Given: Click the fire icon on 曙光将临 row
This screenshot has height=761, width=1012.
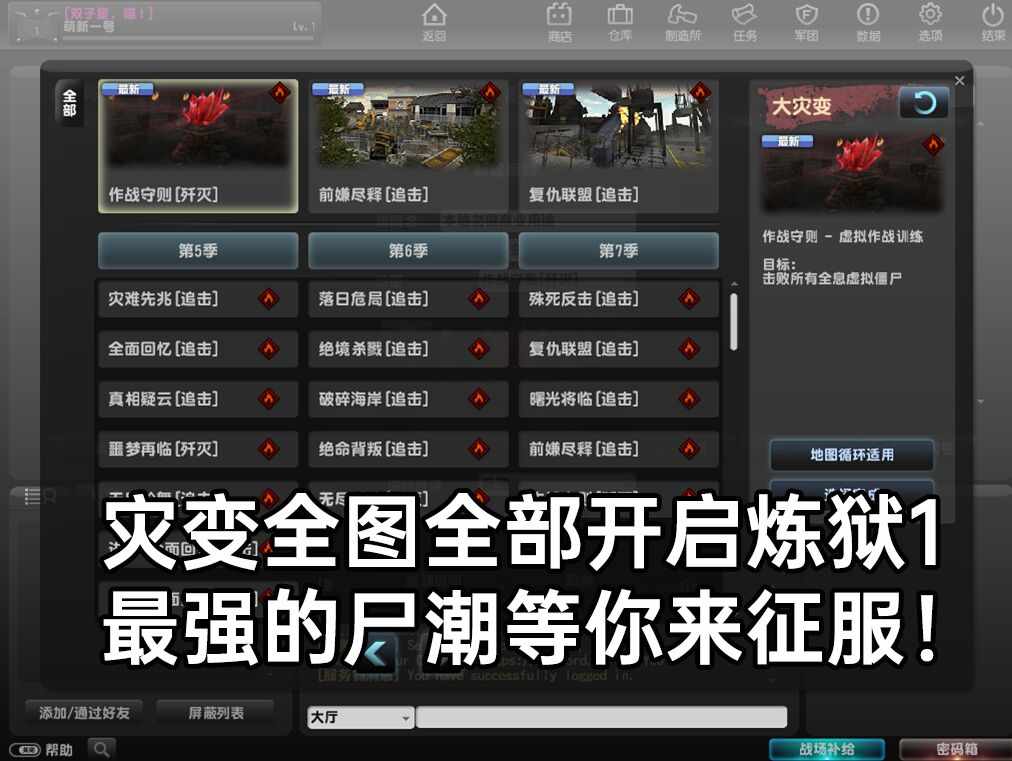Looking at the screenshot, I should (689, 399).
